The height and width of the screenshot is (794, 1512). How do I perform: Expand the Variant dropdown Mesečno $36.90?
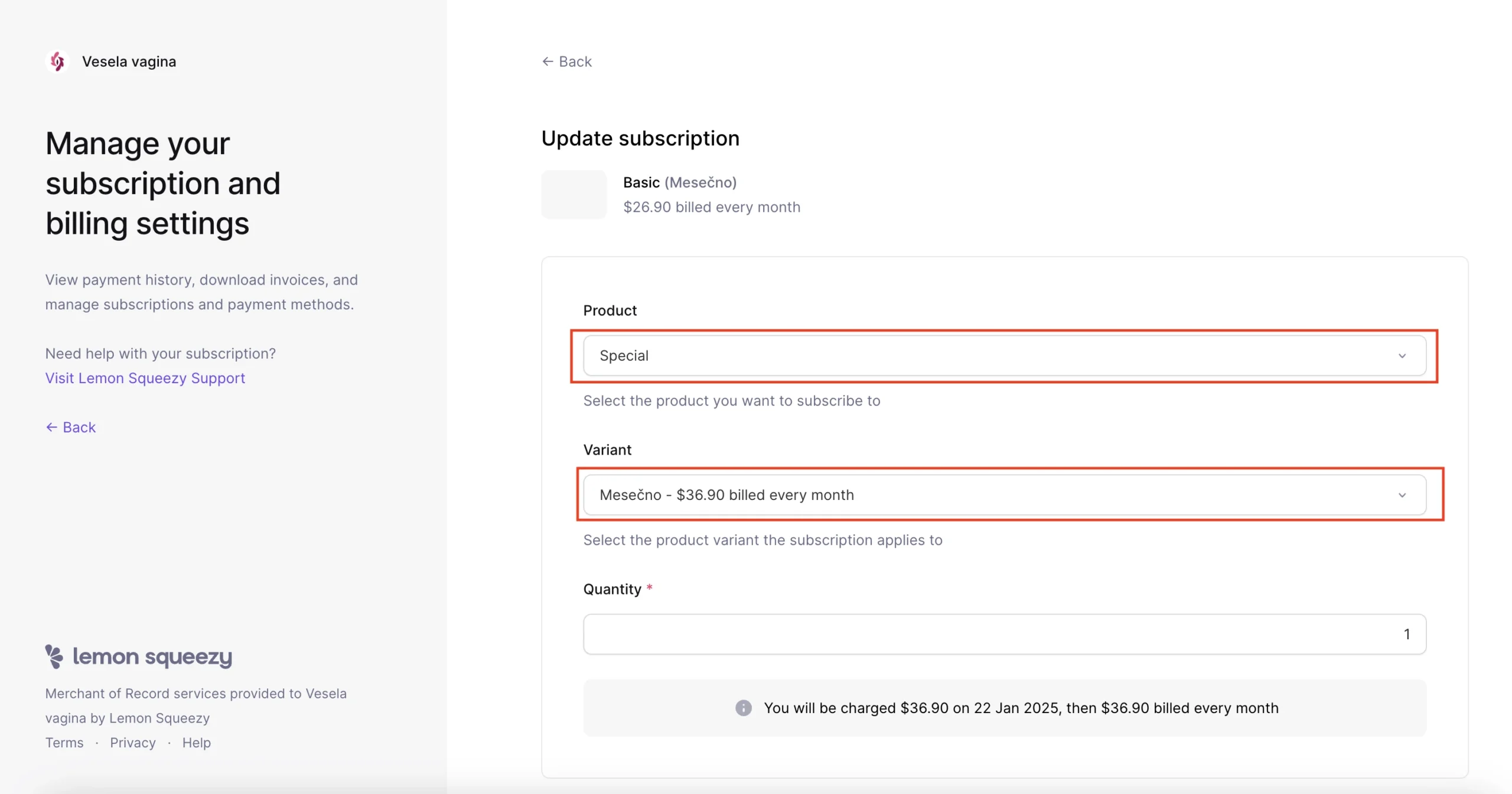[1004, 495]
